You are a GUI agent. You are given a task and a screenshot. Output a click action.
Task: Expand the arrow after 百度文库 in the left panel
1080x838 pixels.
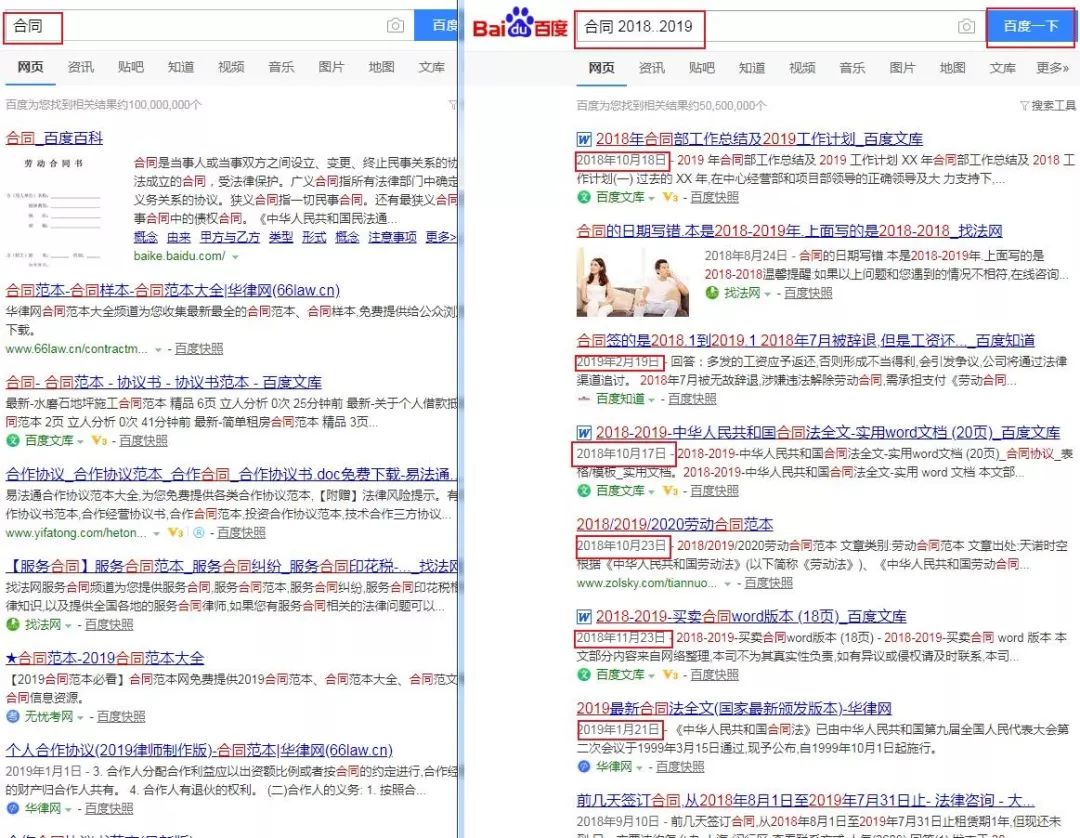[x=81, y=441]
